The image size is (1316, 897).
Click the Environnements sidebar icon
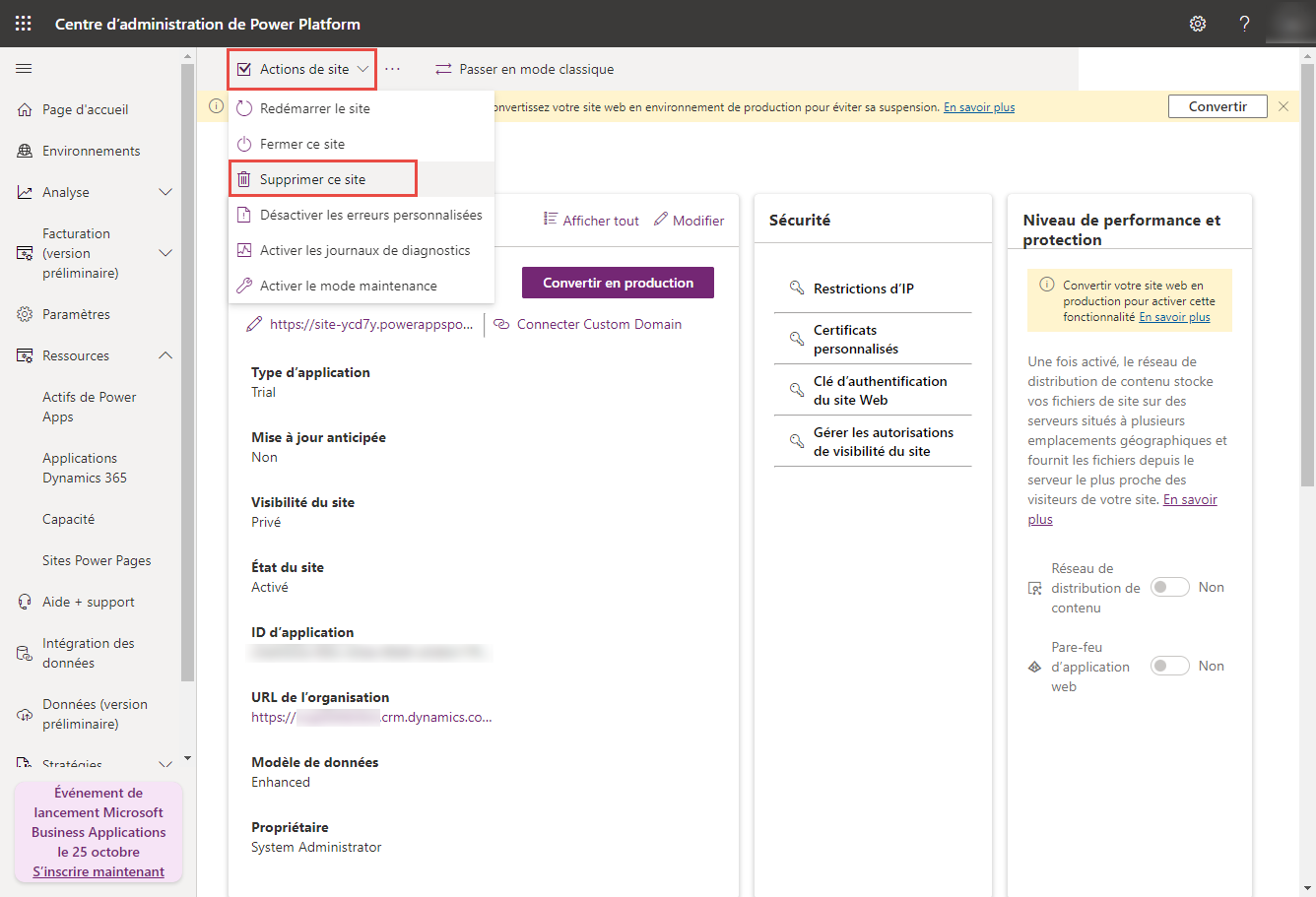point(25,151)
